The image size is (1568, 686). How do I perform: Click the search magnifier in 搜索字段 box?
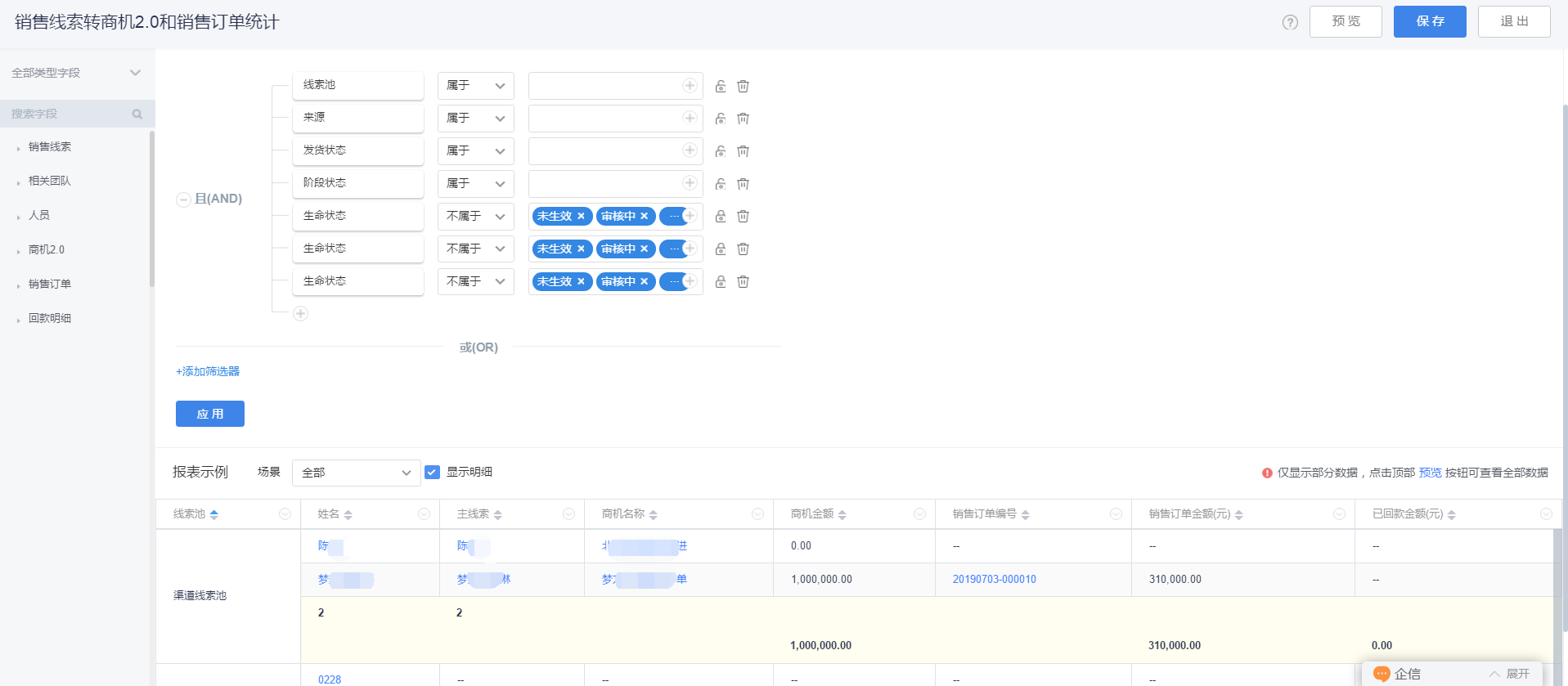click(137, 114)
